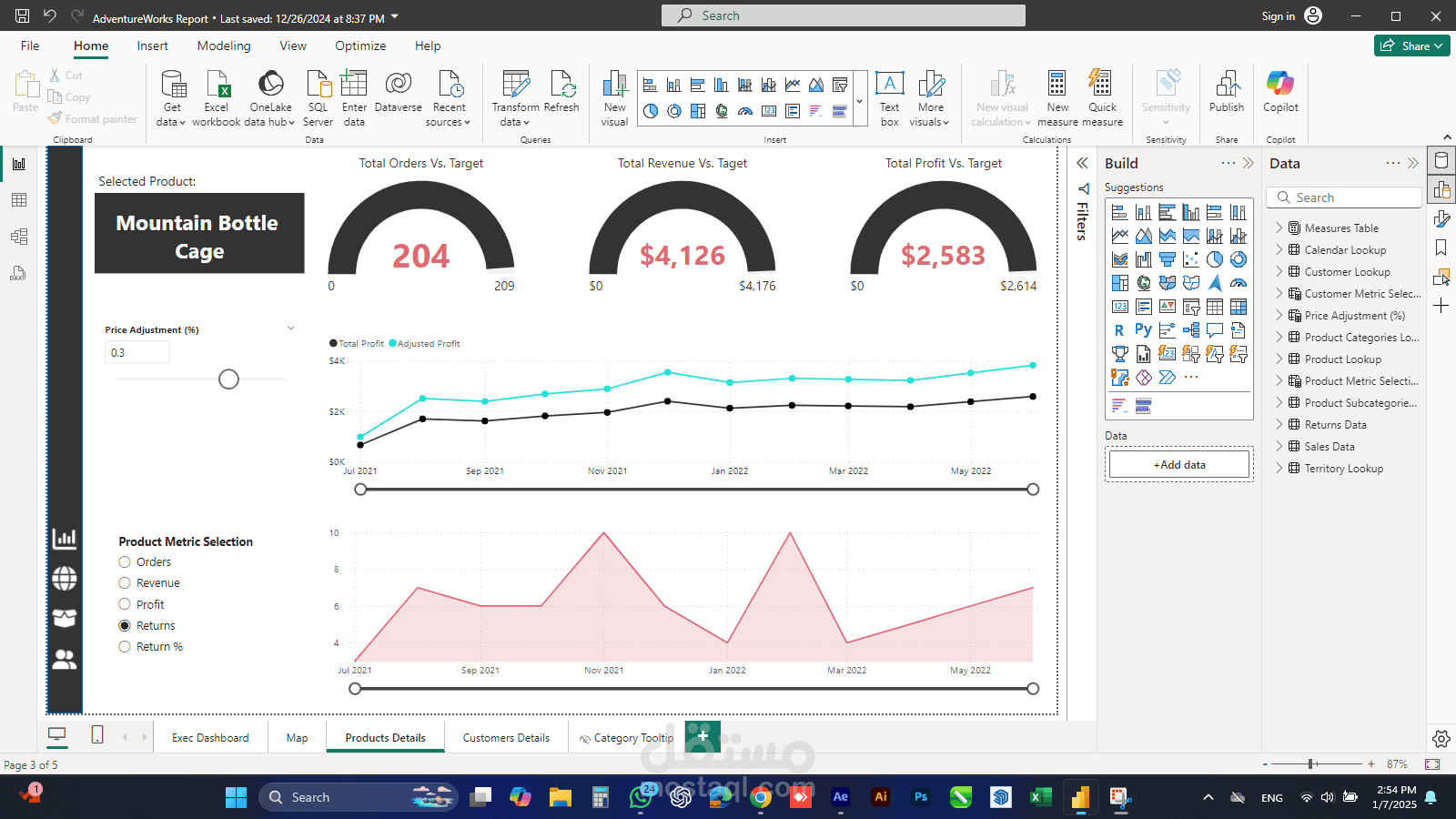Open the Share dropdown
The height and width of the screenshot is (819, 1456).
click(x=1412, y=45)
